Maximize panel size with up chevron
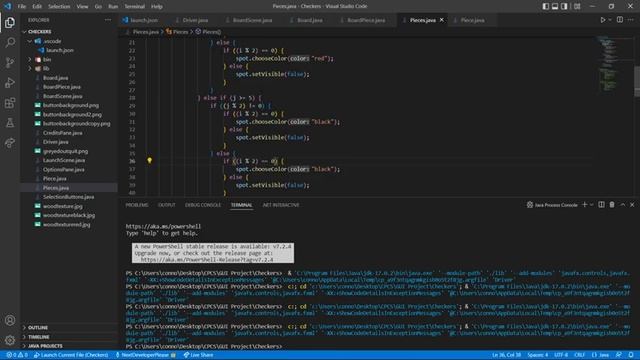This screenshot has width=640, height=360. (622, 204)
